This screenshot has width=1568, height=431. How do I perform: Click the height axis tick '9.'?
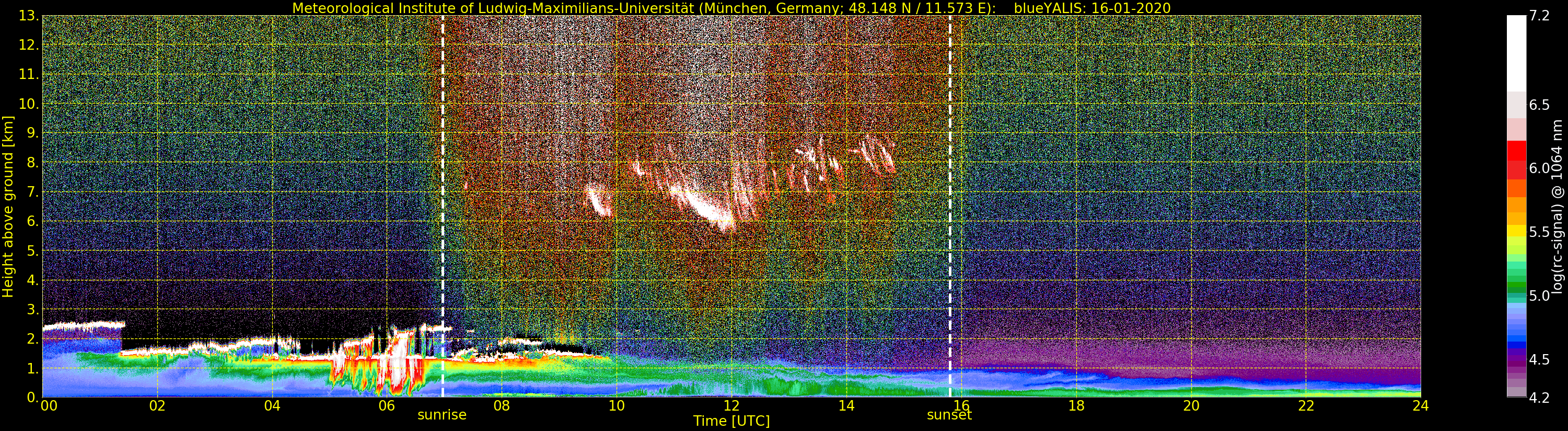coord(33,133)
